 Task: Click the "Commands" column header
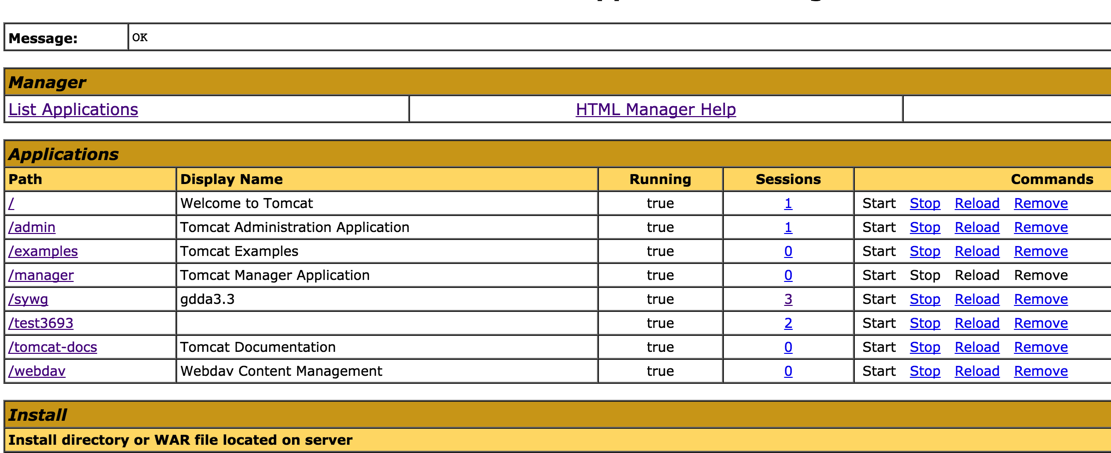click(1052, 179)
